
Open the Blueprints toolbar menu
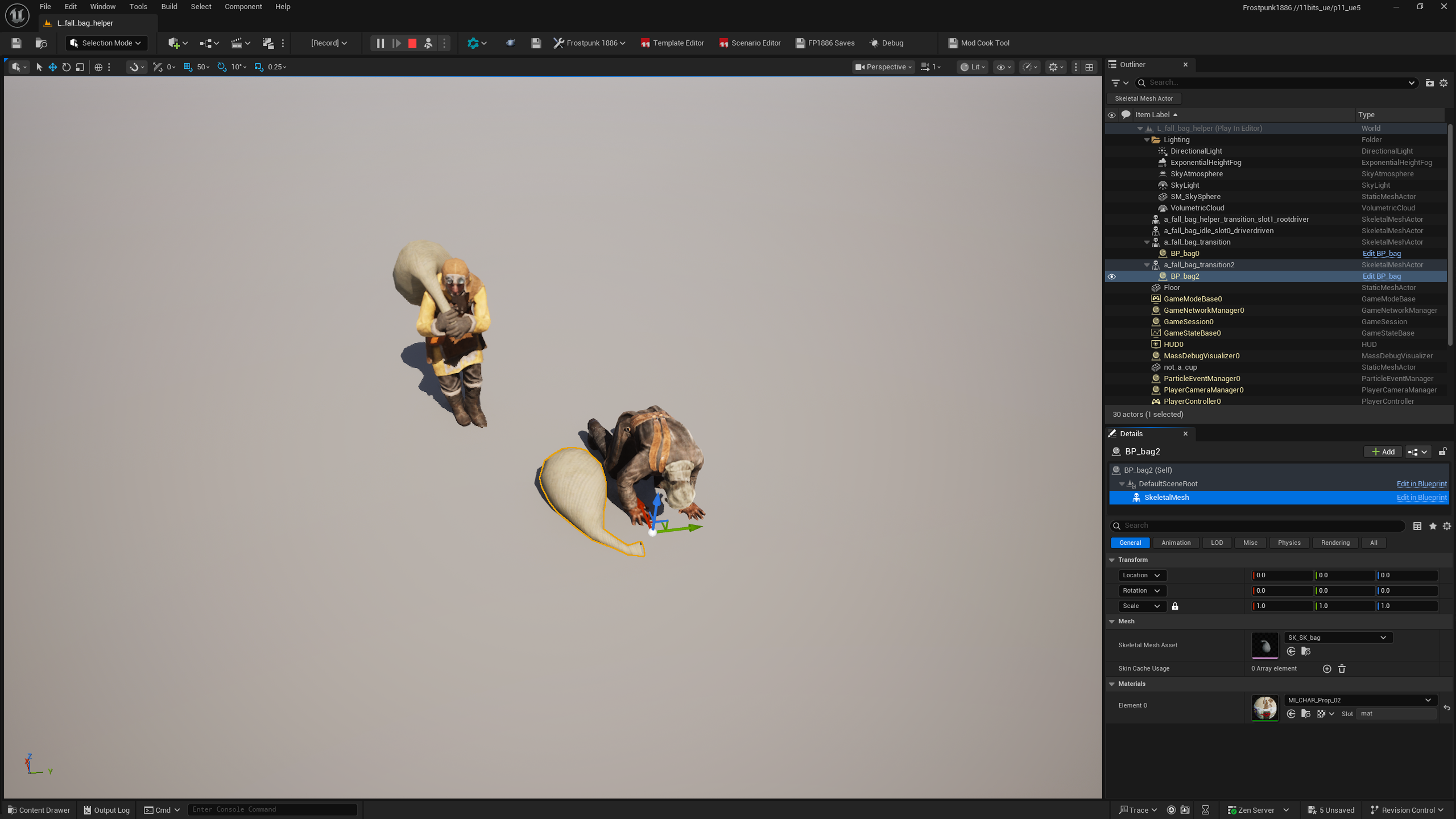coord(209,43)
